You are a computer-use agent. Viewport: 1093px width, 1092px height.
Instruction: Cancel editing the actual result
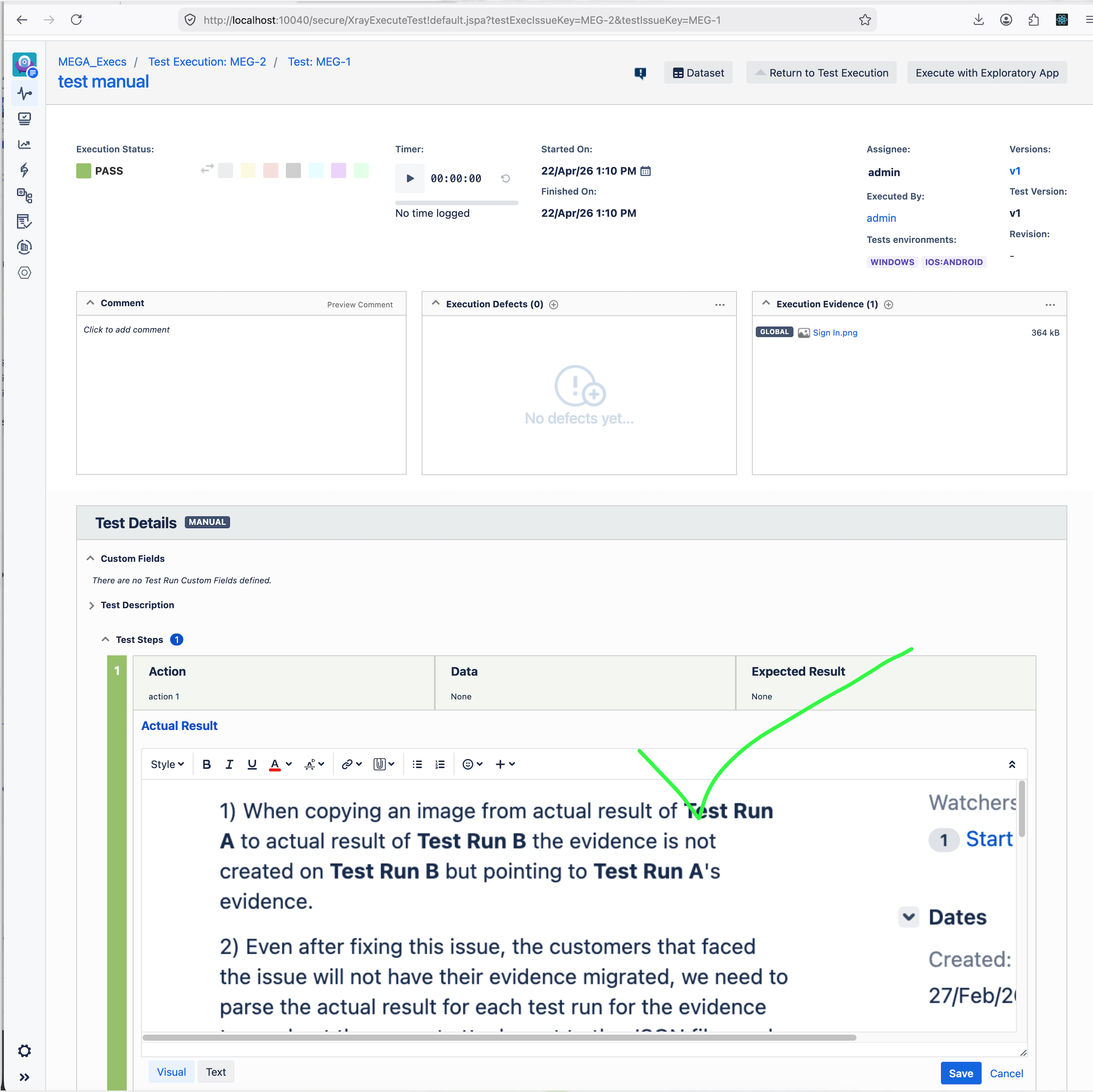pyautogui.click(x=1006, y=1073)
